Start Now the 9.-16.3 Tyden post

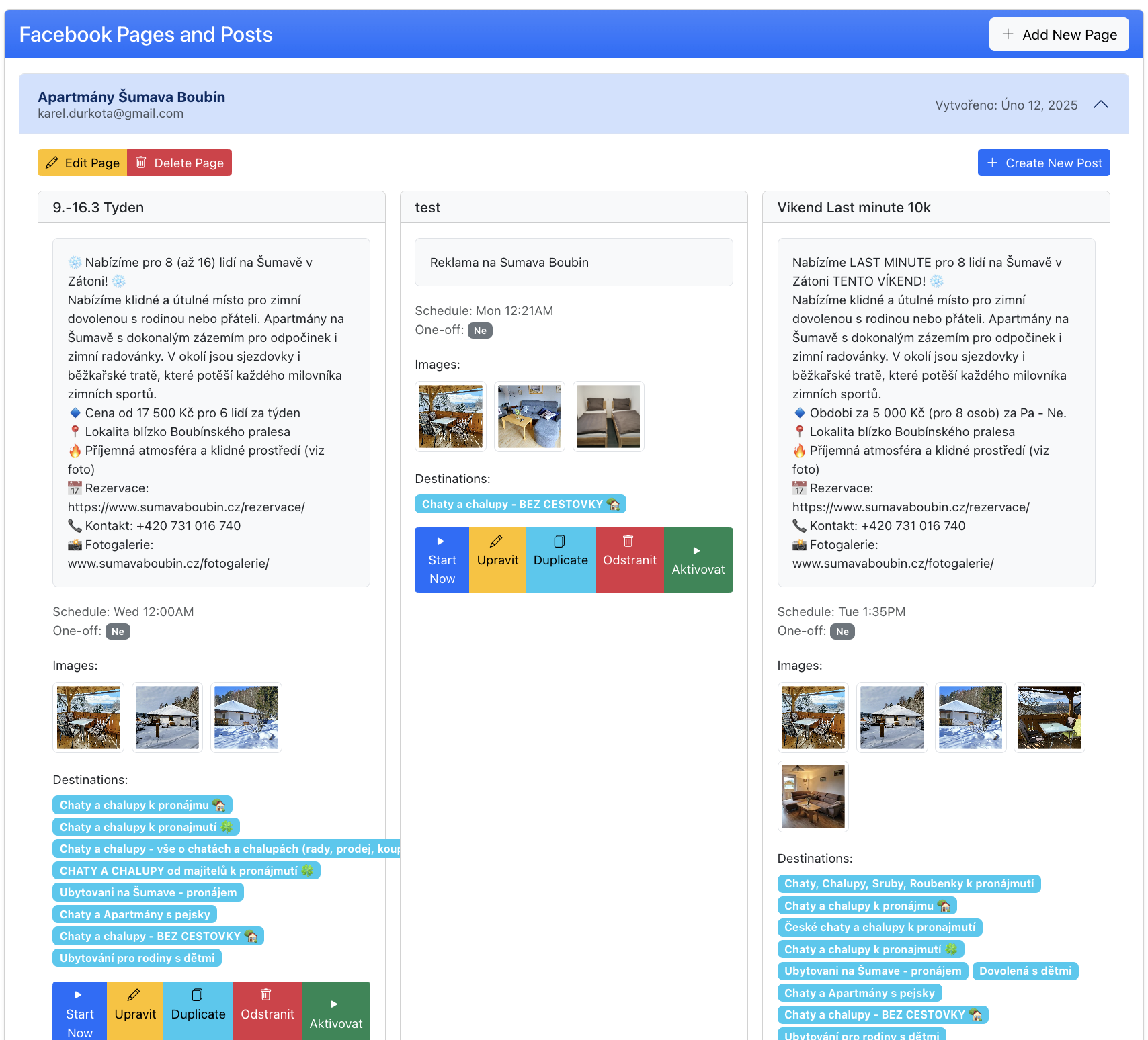[x=80, y=1011]
